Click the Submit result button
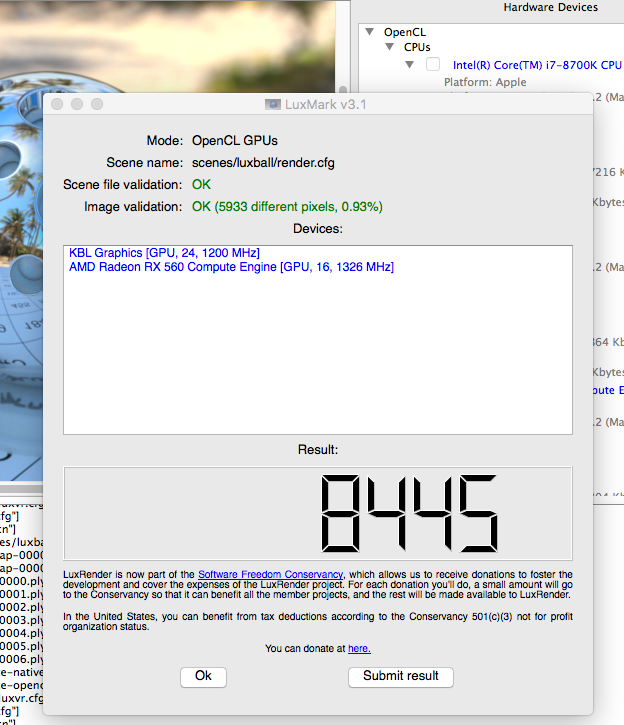This screenshot has height=725, width=624. (x=401, y=677)
